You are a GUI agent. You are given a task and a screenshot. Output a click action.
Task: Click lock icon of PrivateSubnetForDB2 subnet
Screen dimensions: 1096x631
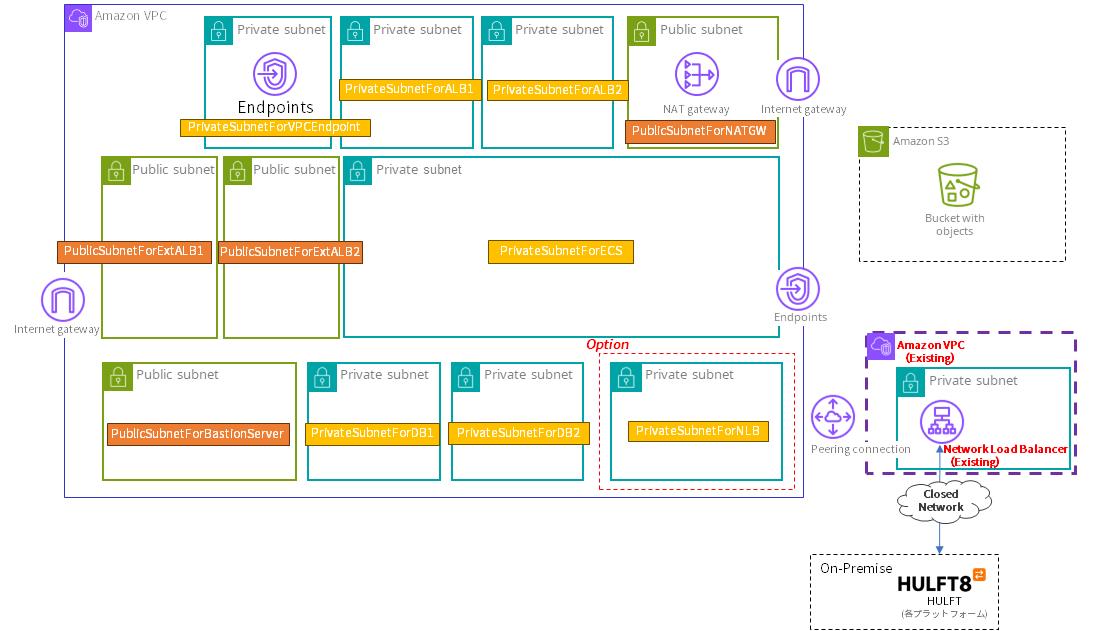(466, 377)
